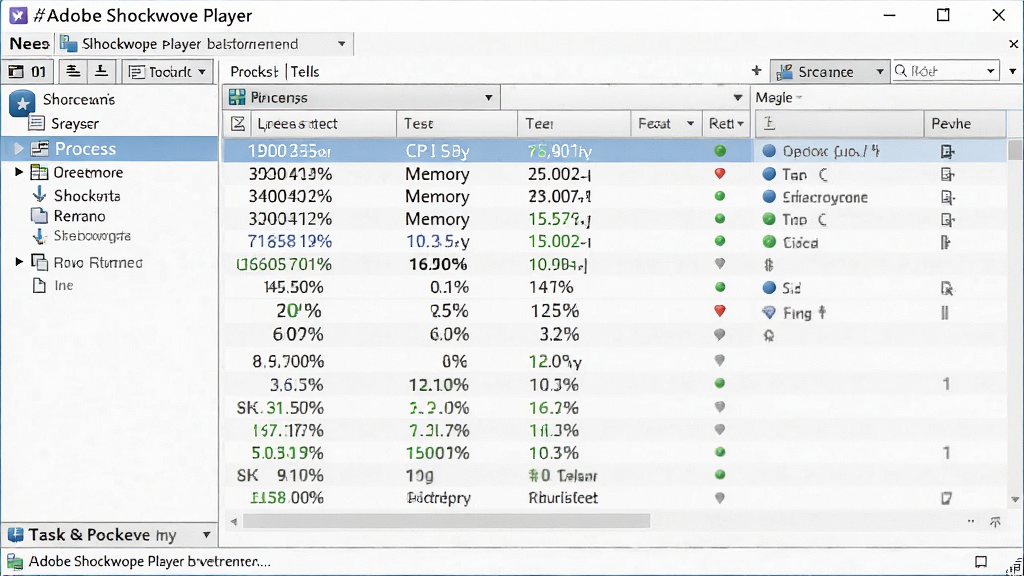Click the green dot next to Cidcd

coord(769,242)
